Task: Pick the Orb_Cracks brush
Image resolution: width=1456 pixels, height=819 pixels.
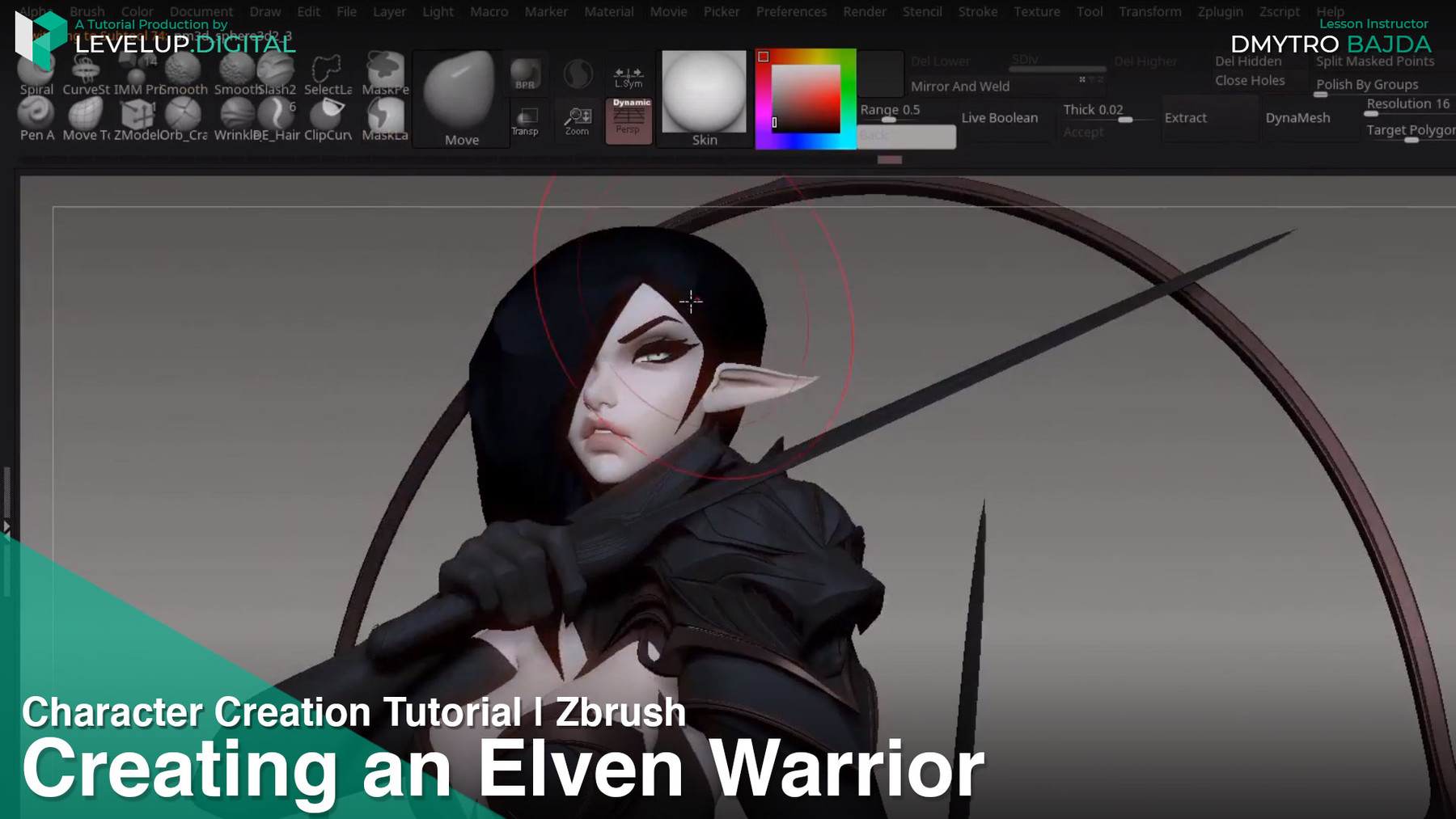Action: pos(184,120)
